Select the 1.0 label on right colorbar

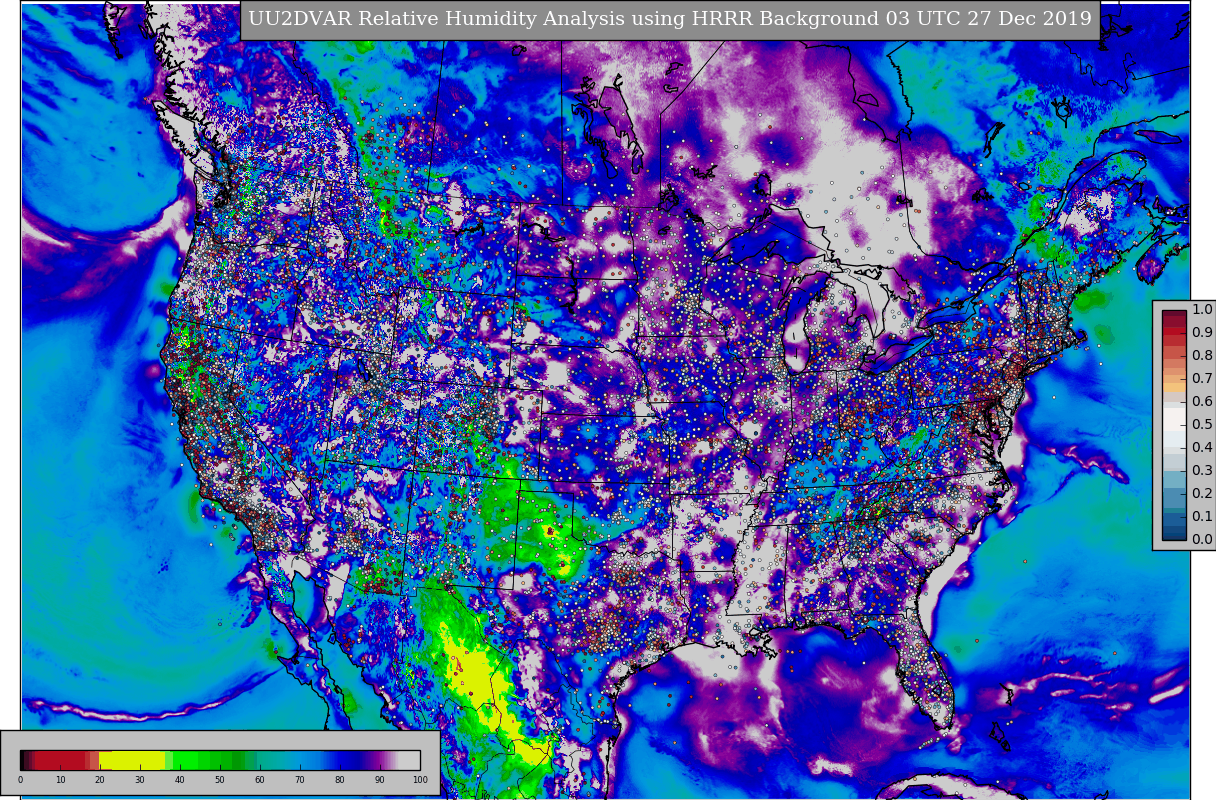pos(1202,309)
